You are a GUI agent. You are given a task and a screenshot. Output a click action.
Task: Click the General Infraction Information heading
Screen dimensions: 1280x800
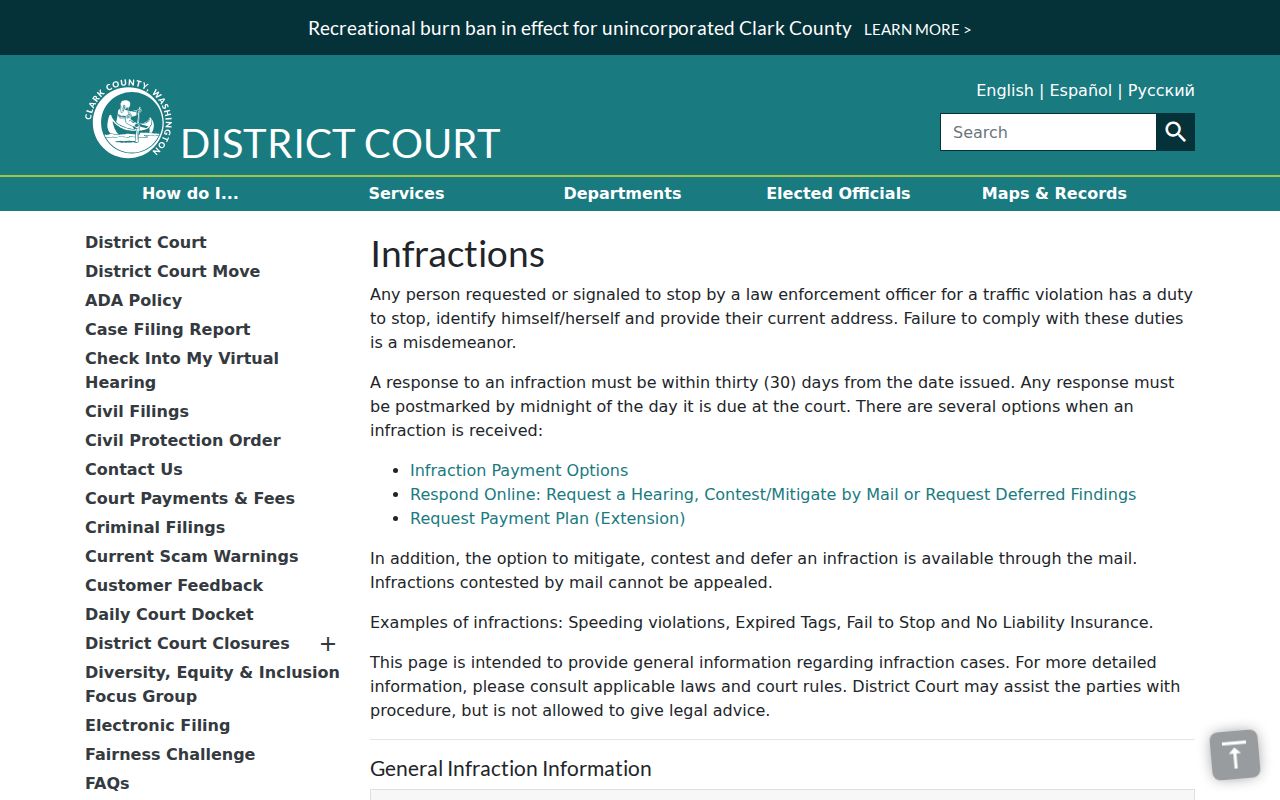pyautogui.click(x=510, y=768)
